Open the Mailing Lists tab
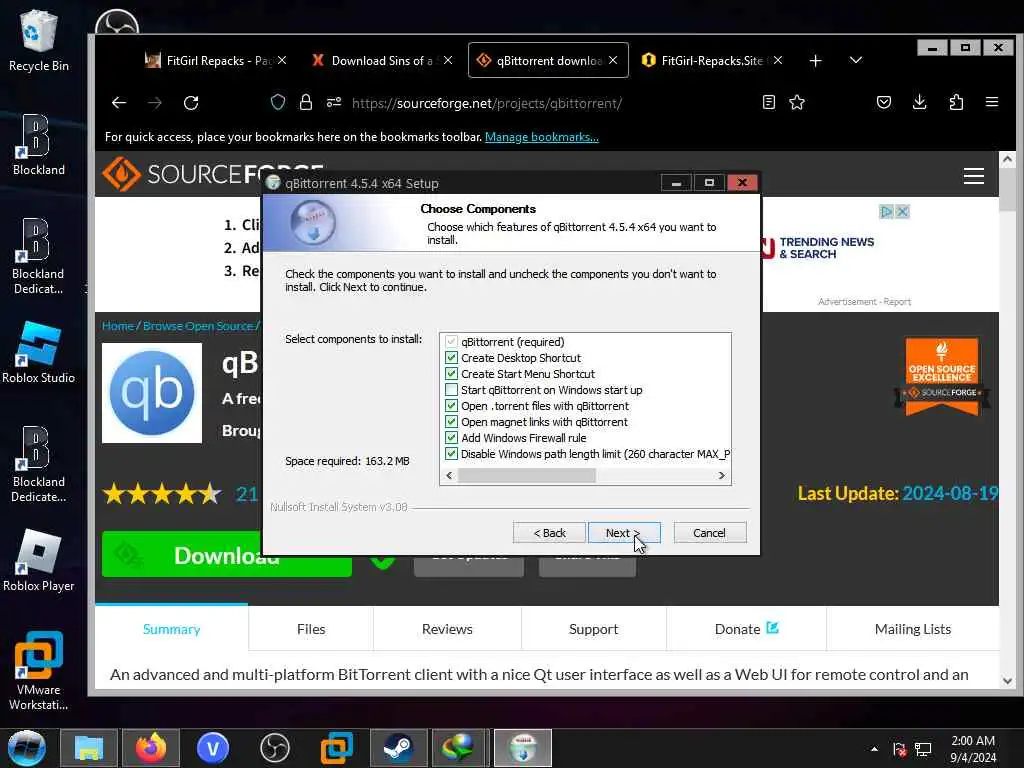Viewport: 1024px width, 768px height. [912, 629]
